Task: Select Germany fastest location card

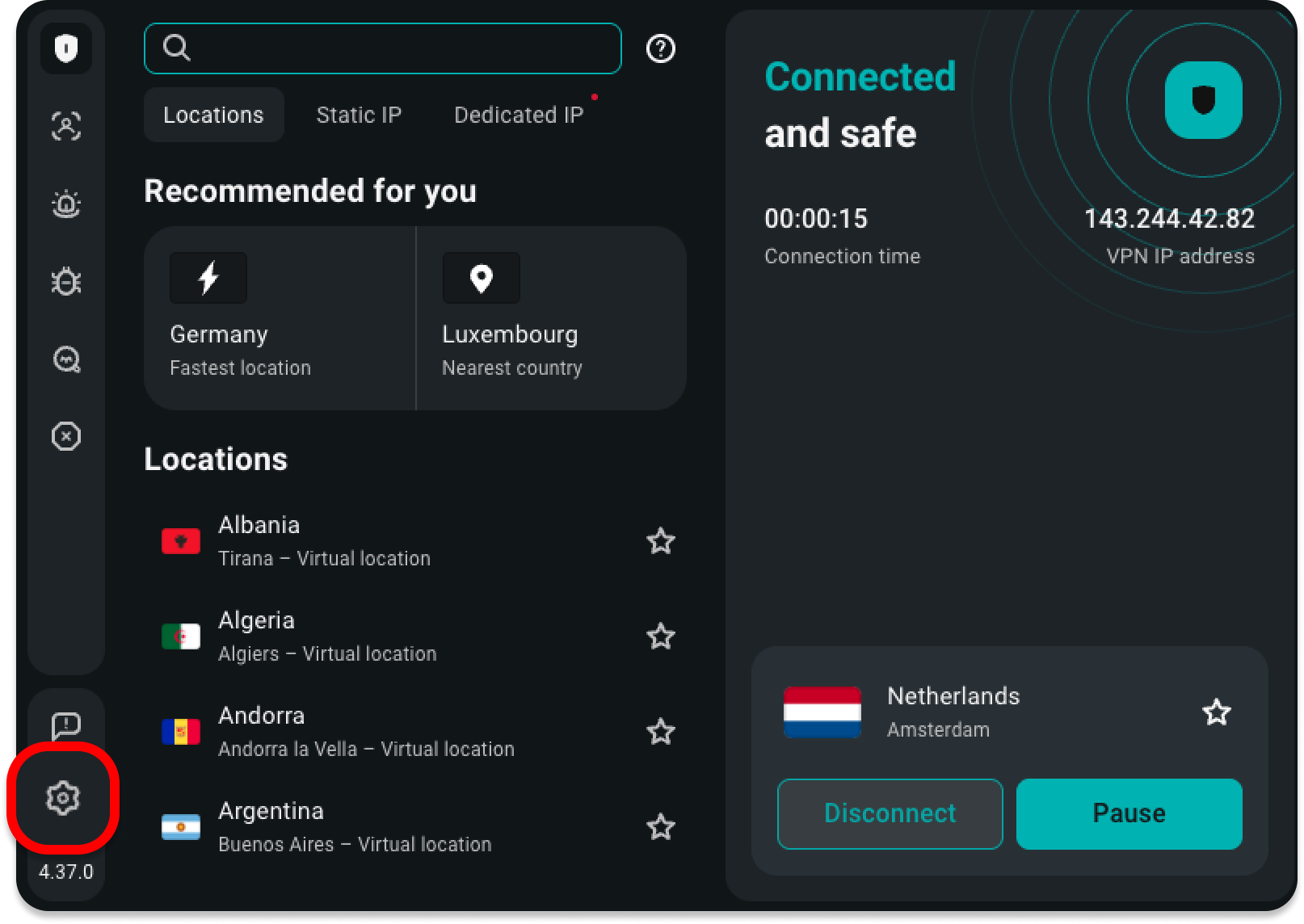Action: [x=280, y=318]
